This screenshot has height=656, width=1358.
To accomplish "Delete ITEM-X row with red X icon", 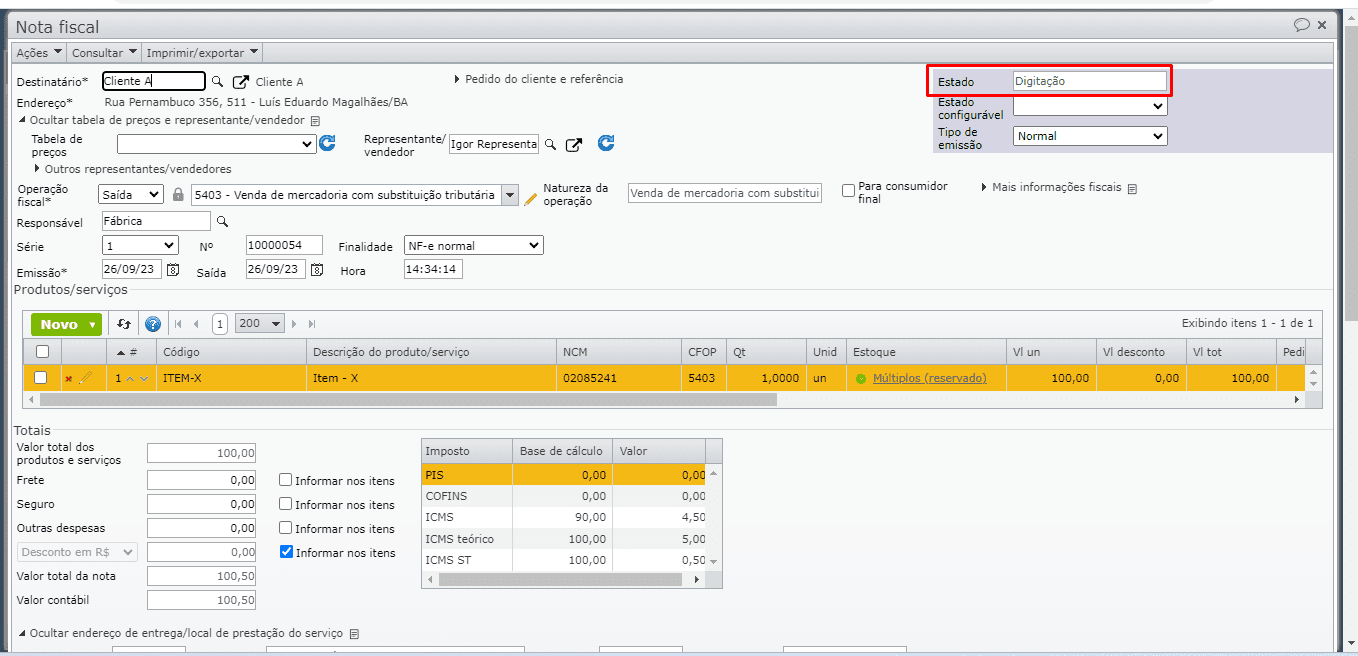I will [69, 379].
